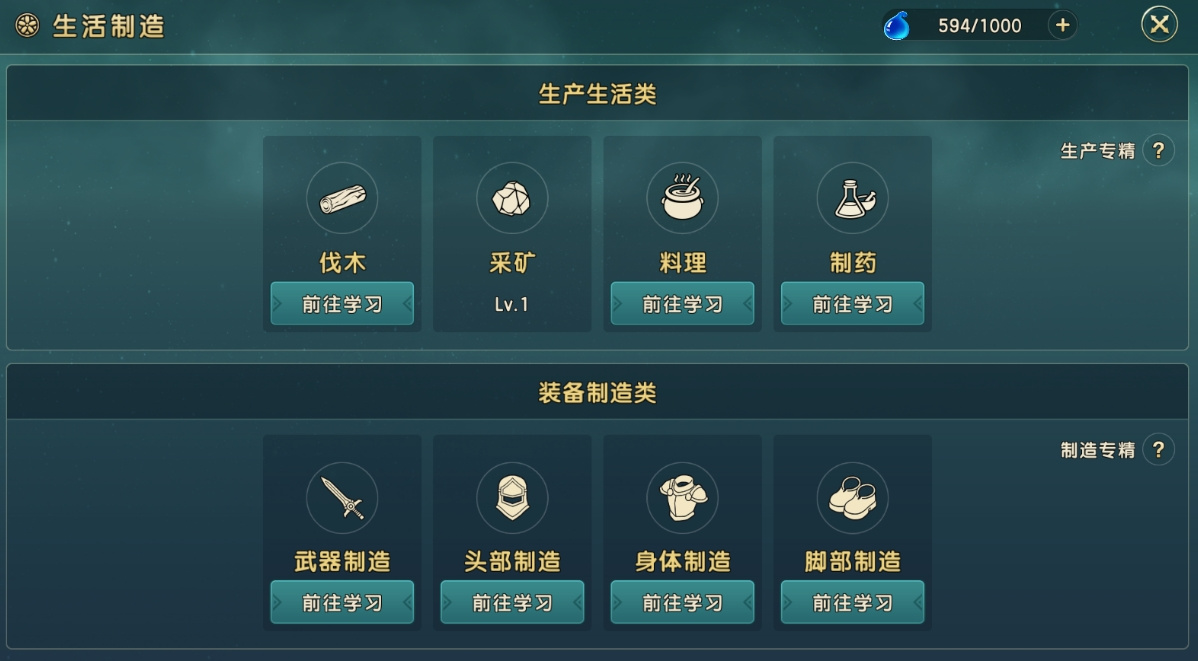Add more energy with plus button

coord(1062,25)
